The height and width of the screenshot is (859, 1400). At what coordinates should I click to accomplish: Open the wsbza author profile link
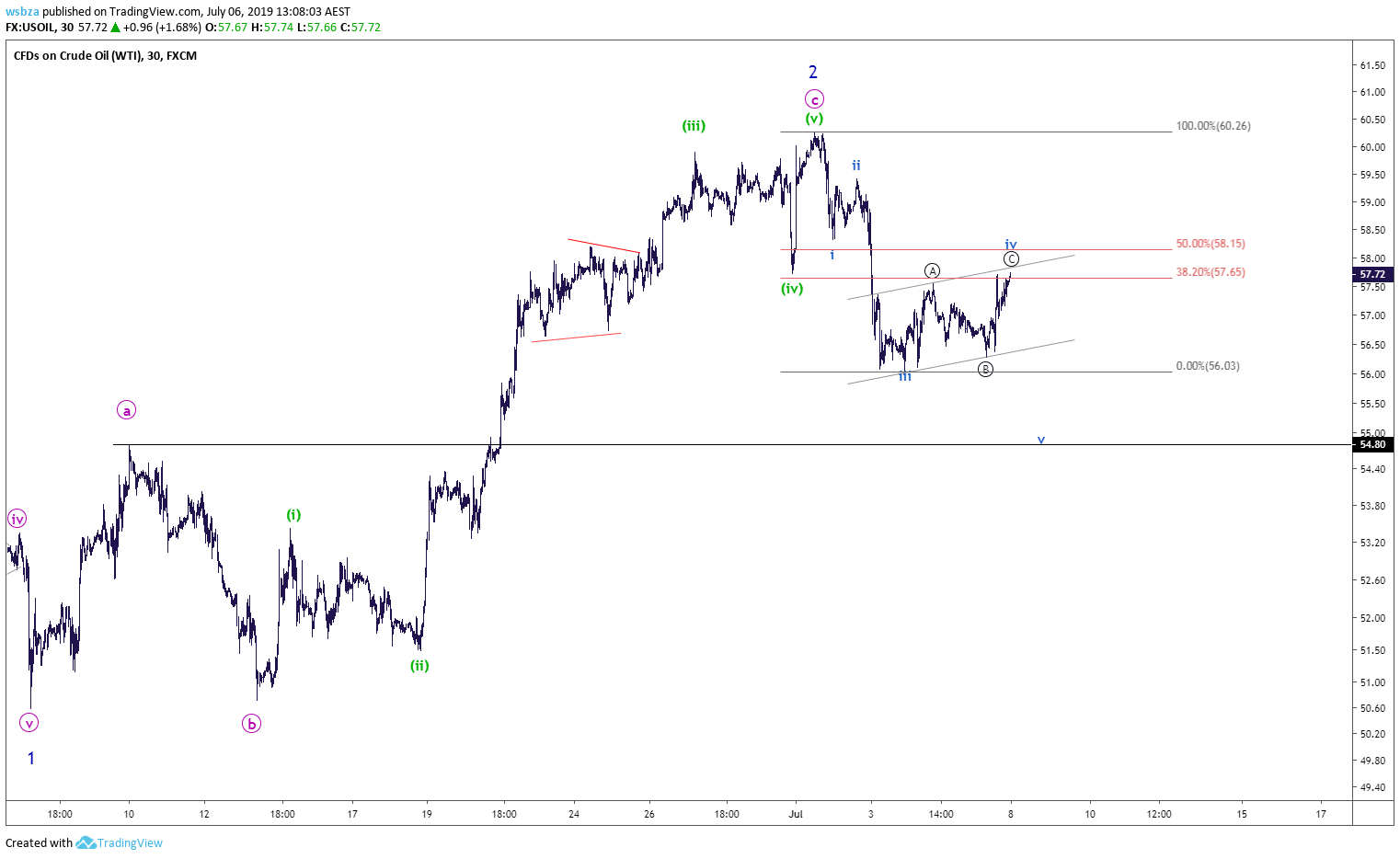coord(22,12)
